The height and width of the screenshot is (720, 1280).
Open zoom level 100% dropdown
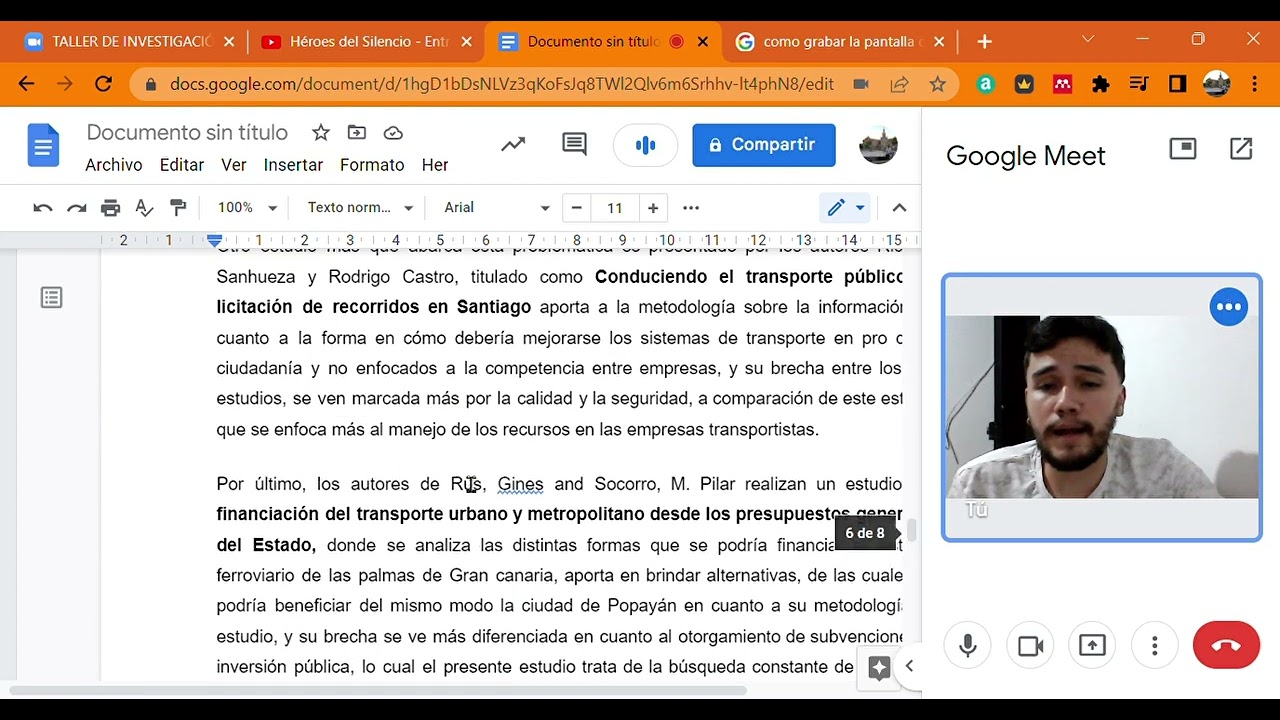(247, 208)
